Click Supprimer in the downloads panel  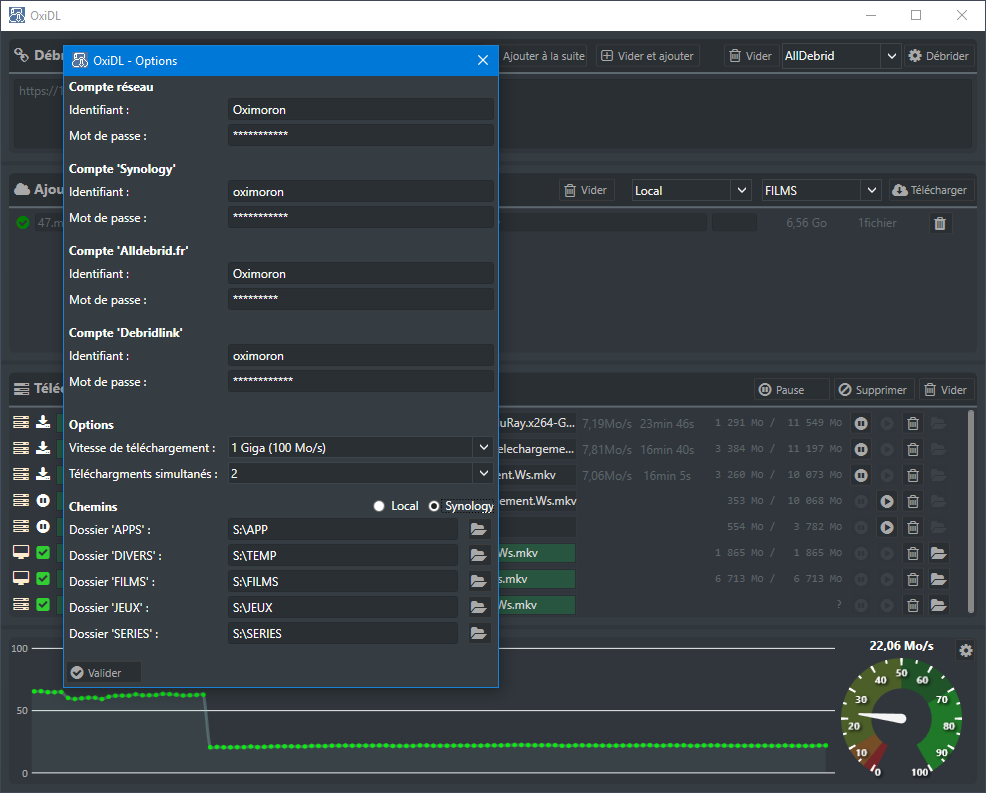pyautogui.click(x=873, y=390)
